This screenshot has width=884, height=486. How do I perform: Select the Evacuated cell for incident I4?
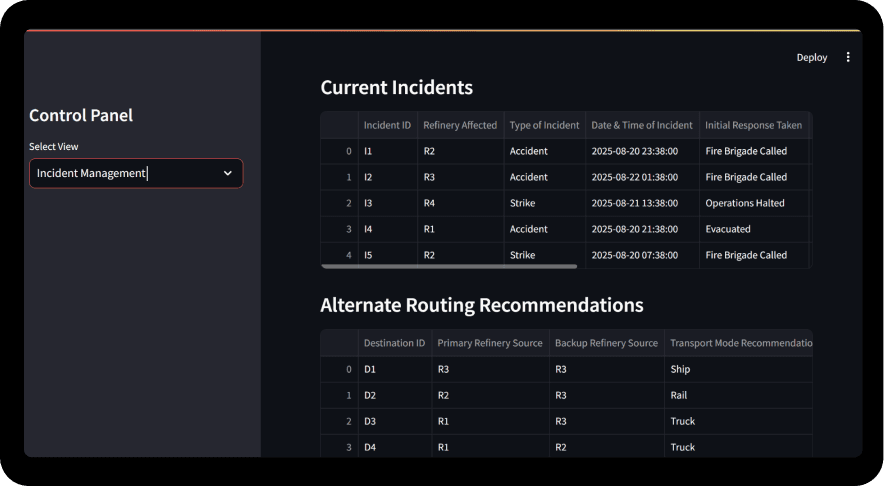(x=728, y=229)
